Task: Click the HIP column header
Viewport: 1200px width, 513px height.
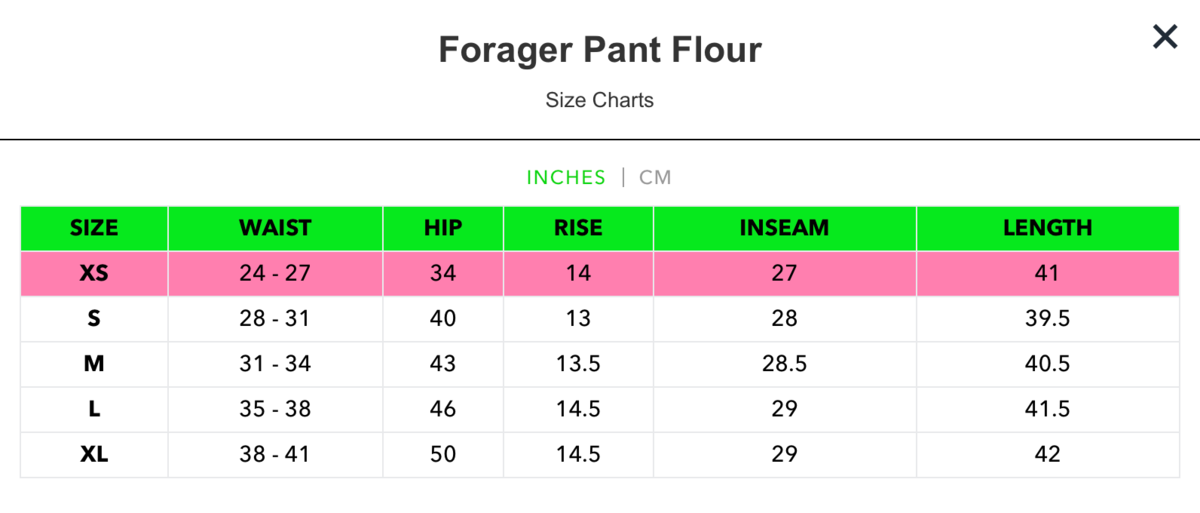Action: tap(443, 228)
